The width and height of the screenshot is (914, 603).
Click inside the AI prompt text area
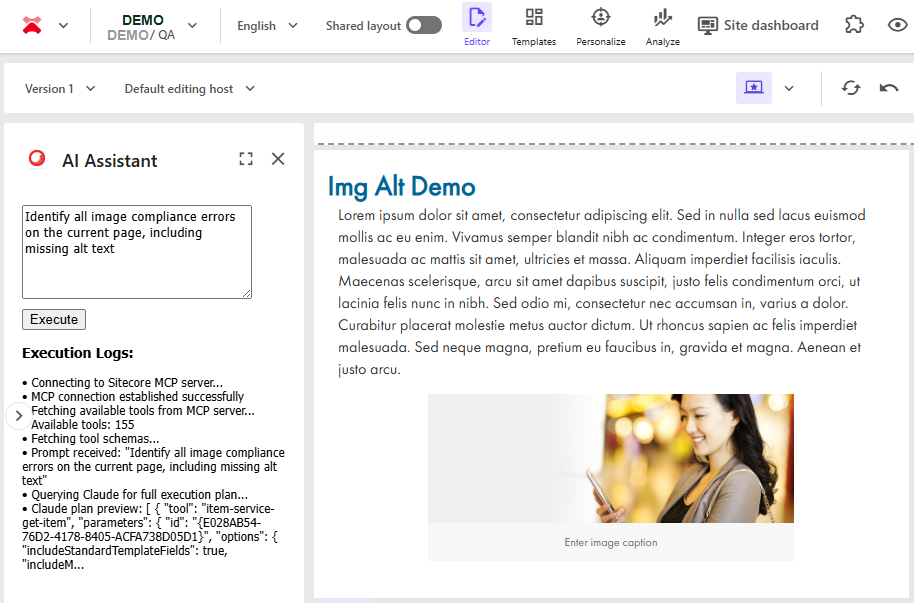[x=136, y=251]
